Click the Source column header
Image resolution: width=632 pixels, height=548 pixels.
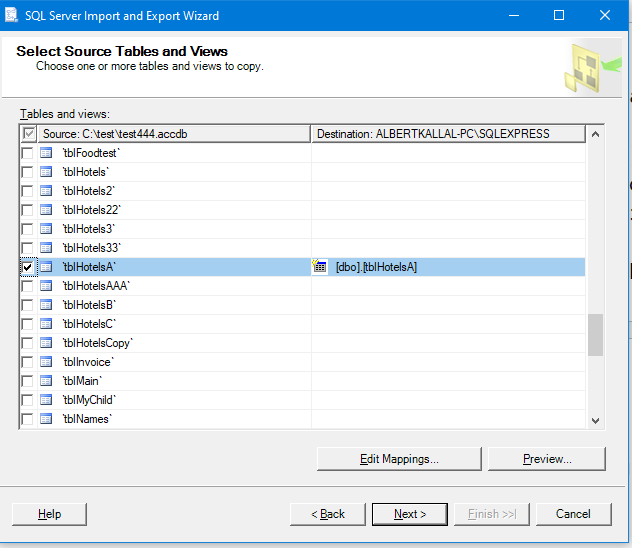(174, 134)
